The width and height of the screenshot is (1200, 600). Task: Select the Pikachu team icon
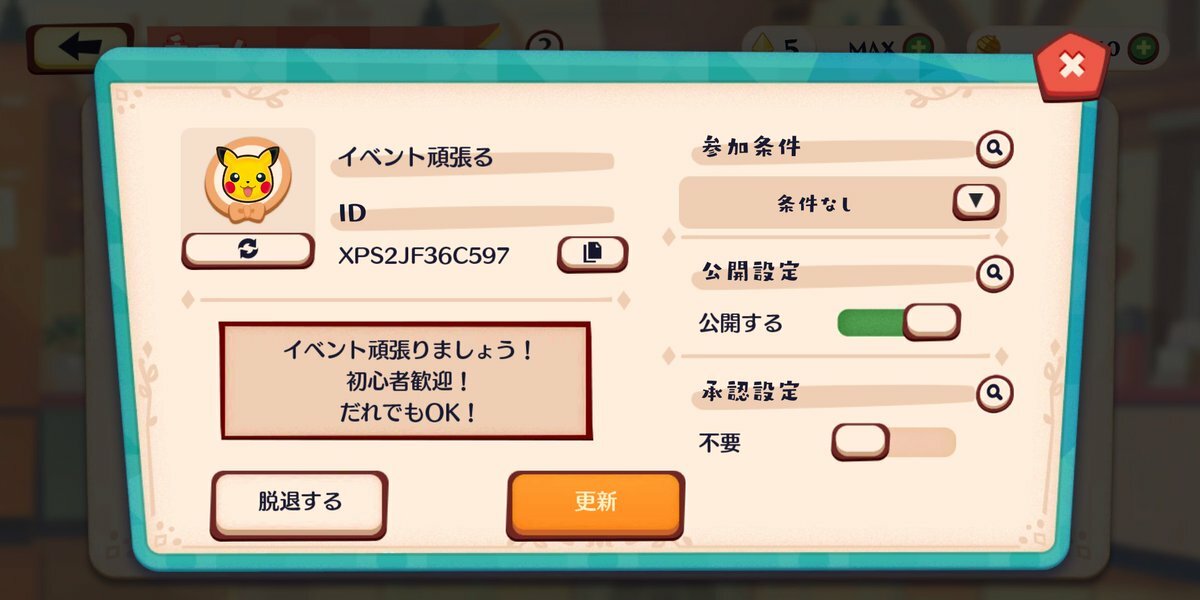coord(247,179)
